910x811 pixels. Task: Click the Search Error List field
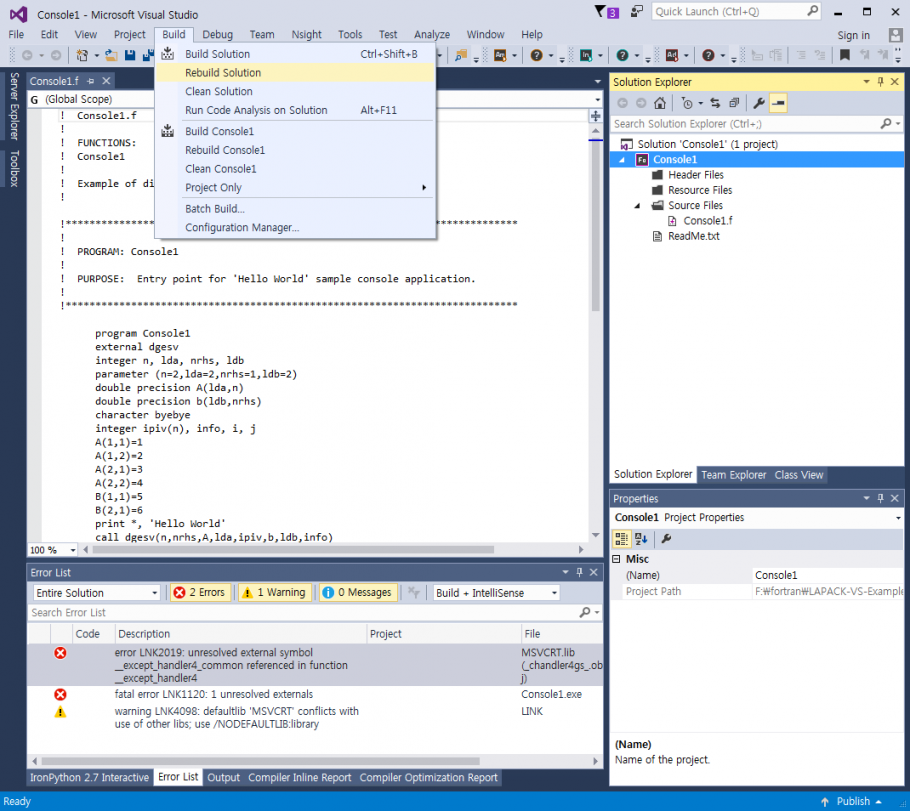[x=300, y=613]
